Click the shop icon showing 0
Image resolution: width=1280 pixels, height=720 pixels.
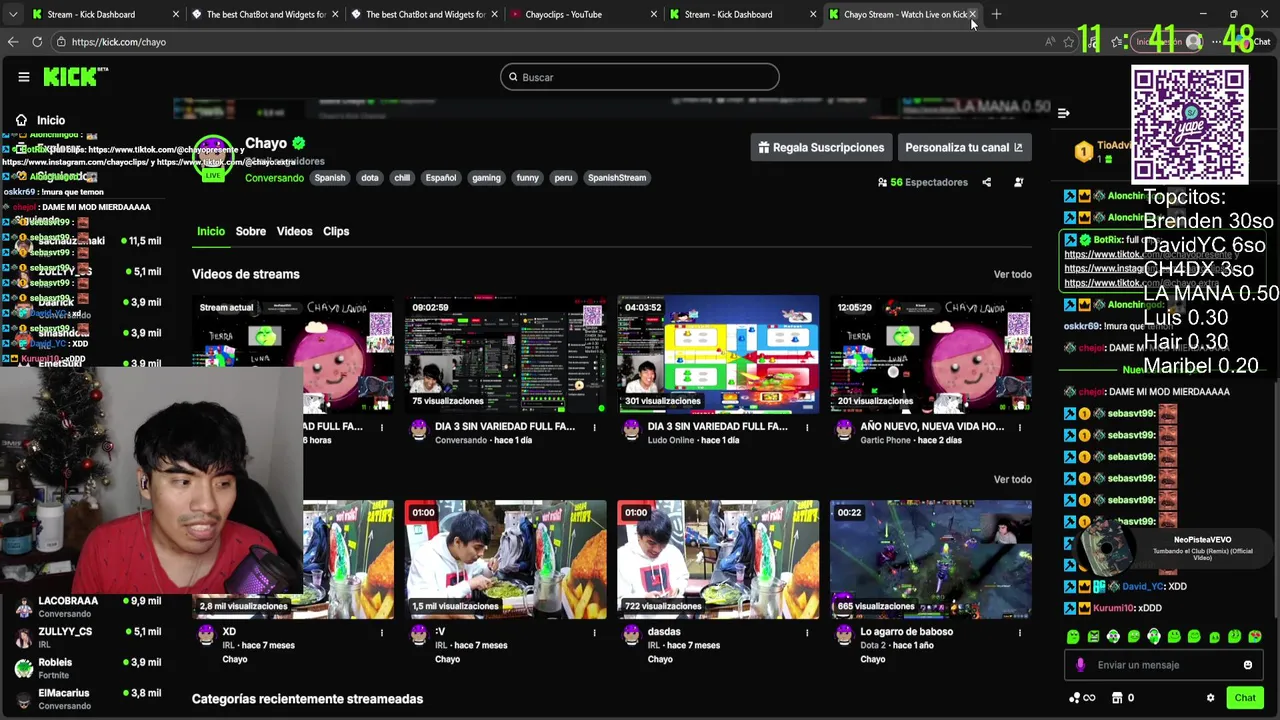pyautogui.click(x=1124, y=698)
